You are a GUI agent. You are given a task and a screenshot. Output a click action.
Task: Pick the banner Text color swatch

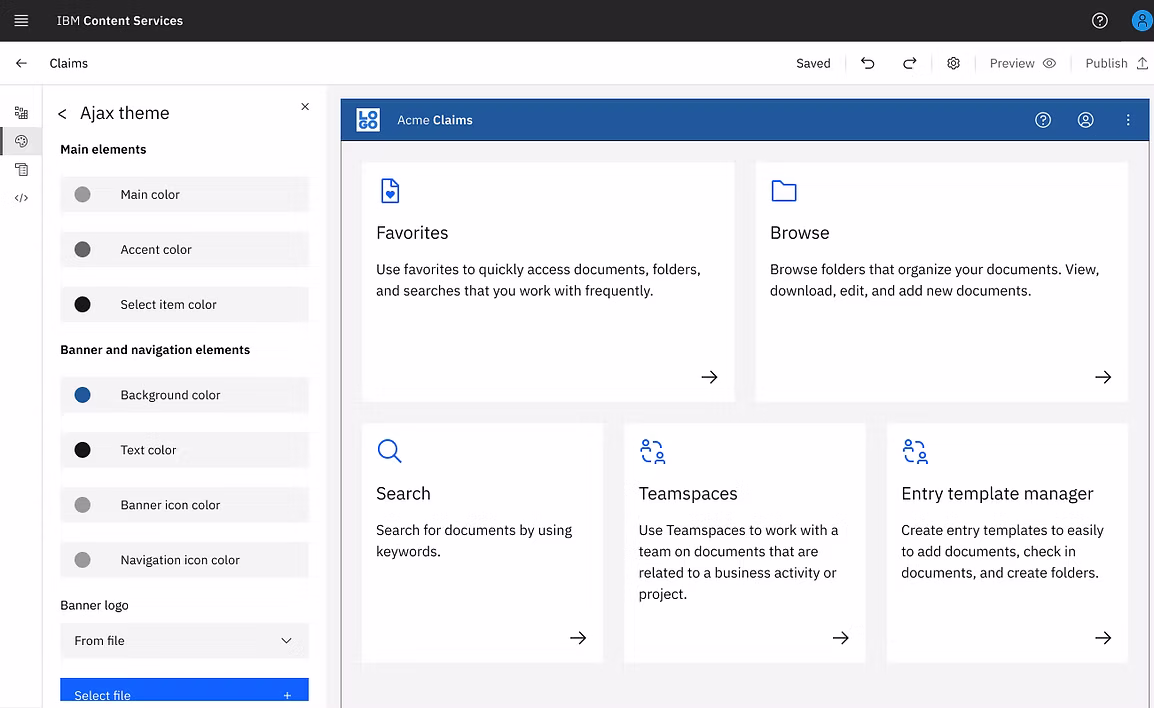[x=82, y=450]
